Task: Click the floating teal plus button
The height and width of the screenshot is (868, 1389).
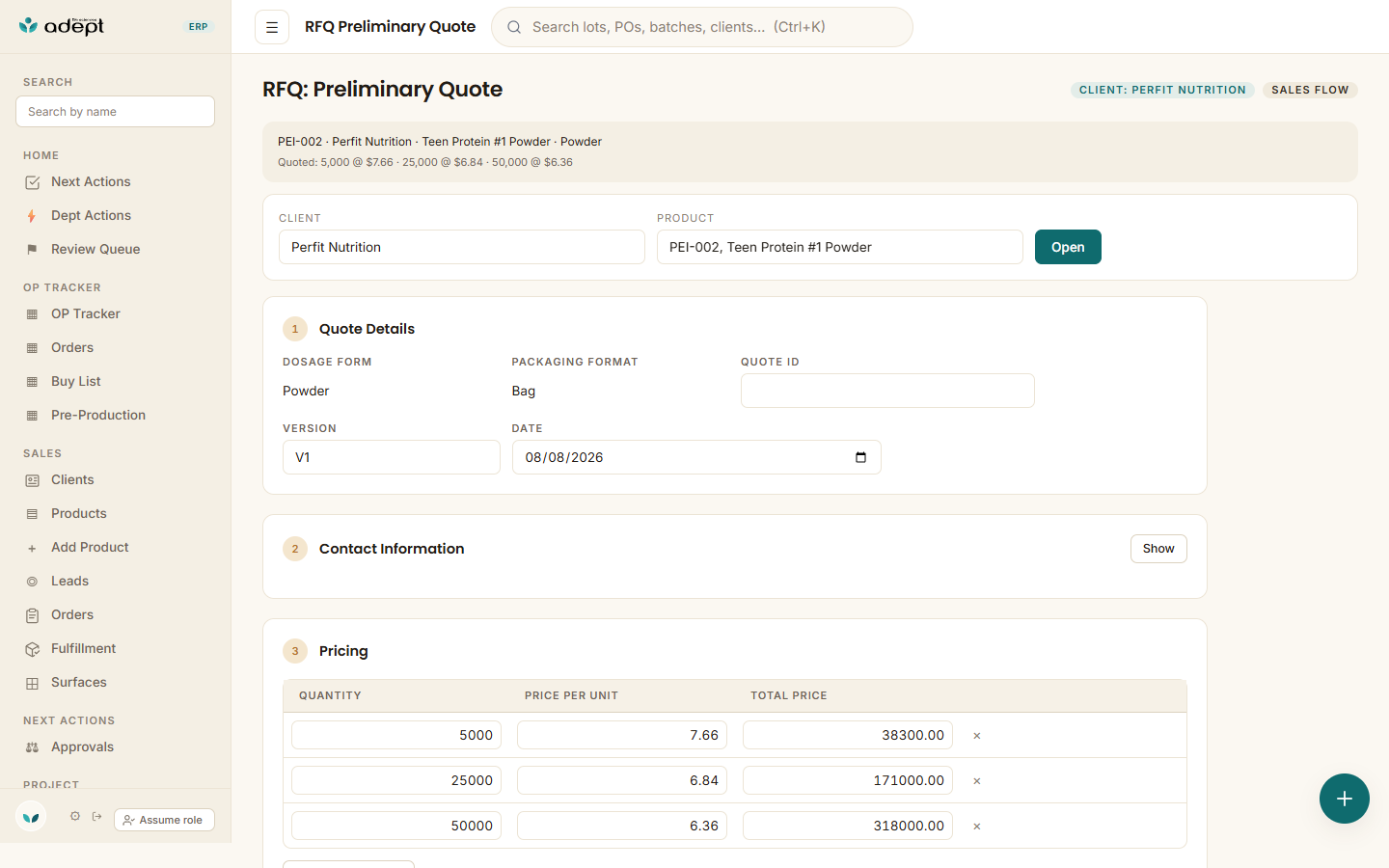Action: point(1345,799)
